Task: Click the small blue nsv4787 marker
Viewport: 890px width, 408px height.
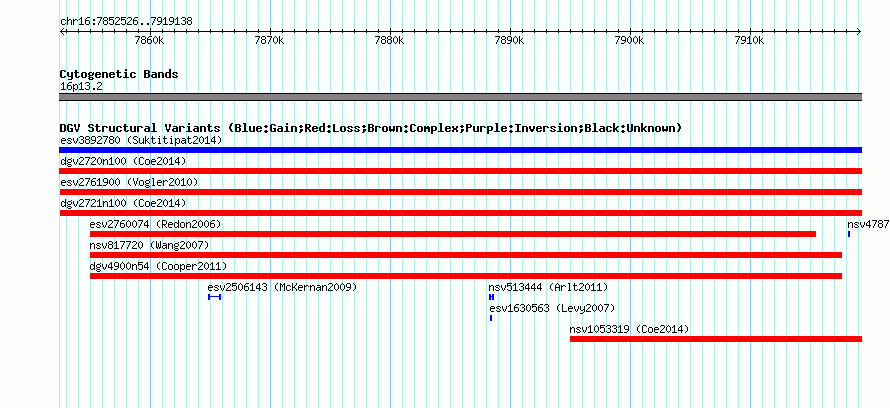Action: pyautogui.click(x=849, y=234)
